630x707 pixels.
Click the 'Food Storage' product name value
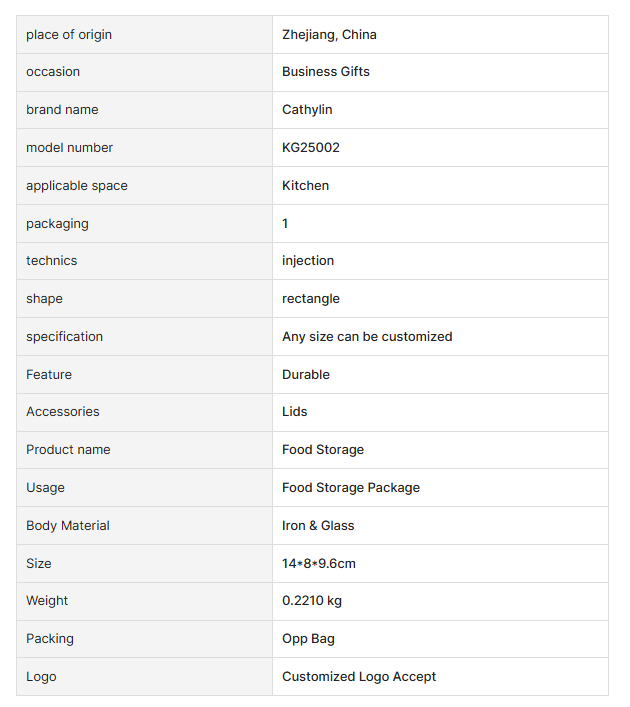(x=322, y=450)
